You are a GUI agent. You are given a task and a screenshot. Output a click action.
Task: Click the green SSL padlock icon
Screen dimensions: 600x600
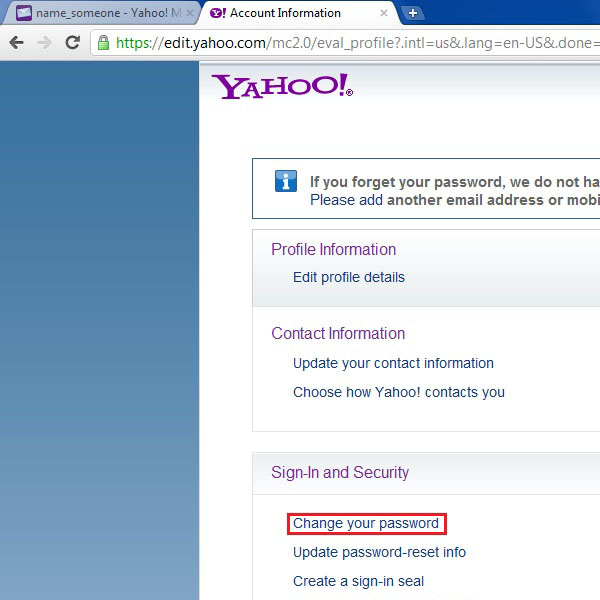tap(103, 42)
